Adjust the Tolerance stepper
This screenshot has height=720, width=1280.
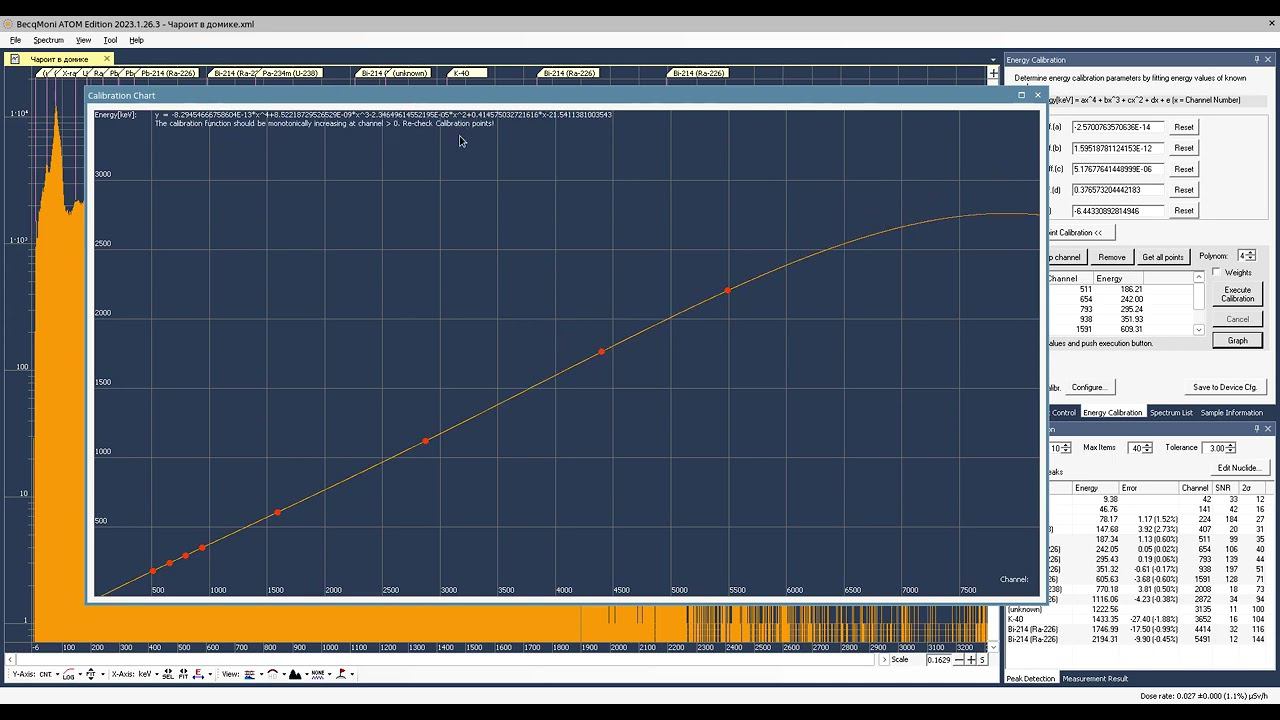(x=1230, y=448)
